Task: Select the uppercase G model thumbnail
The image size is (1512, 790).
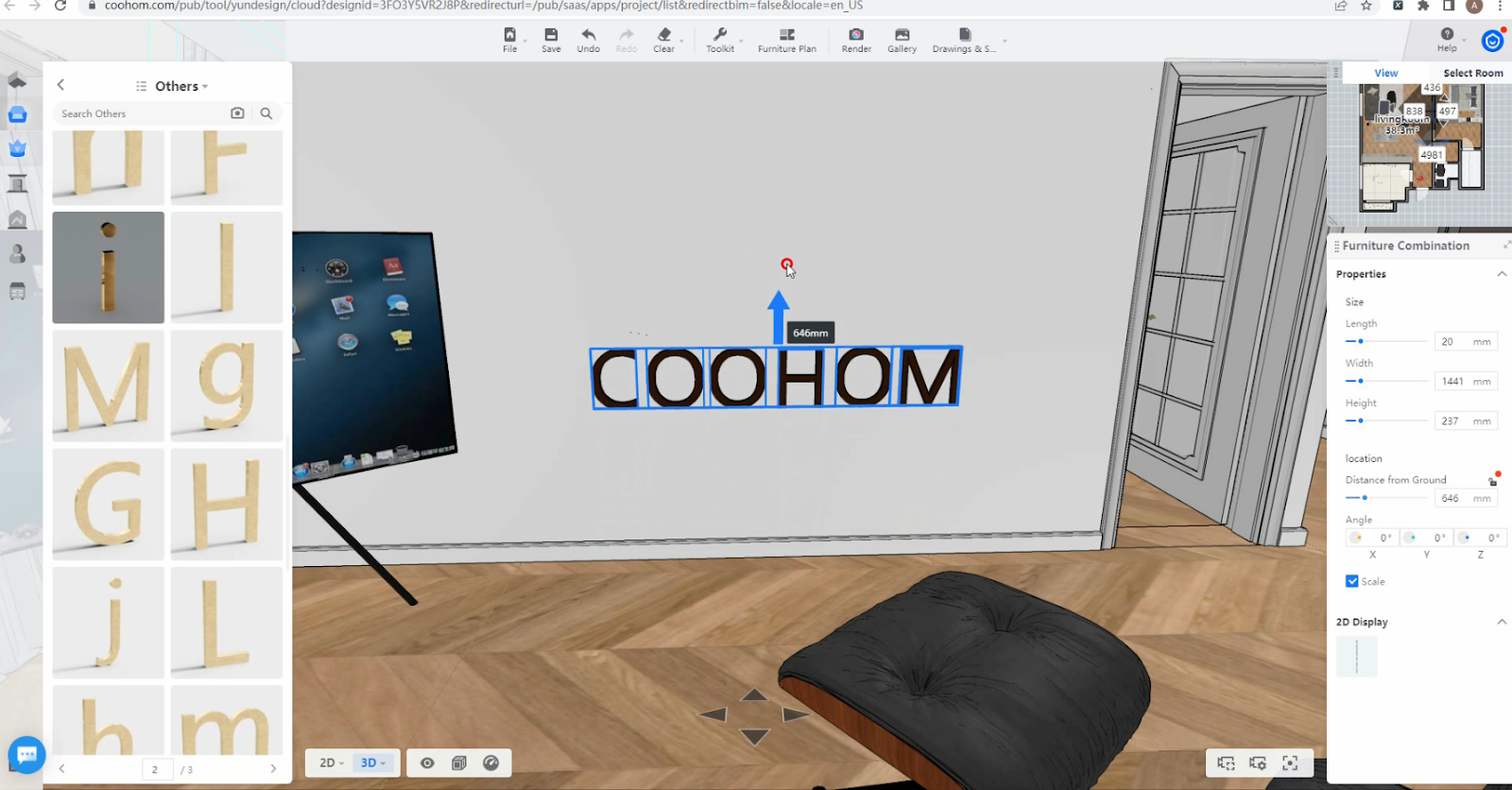Action: tap(108, 504)
